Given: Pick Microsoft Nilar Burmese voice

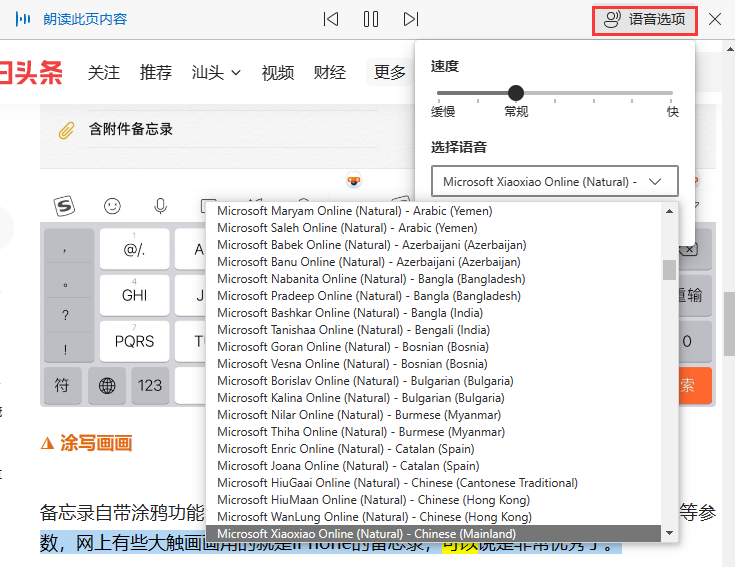Looking at the screenshot, I should 434,415.
